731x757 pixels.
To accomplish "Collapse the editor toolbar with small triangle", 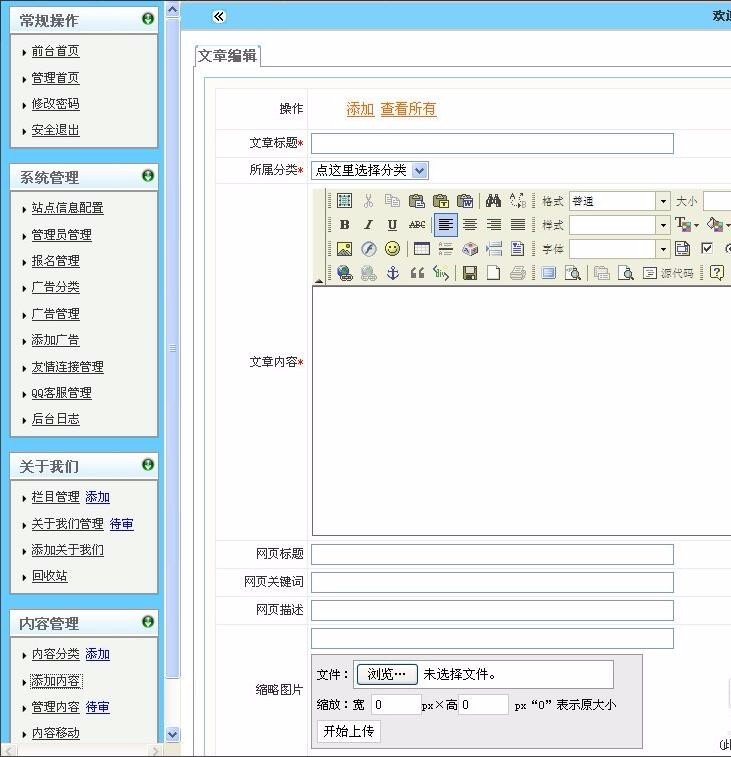I will 319,280.
